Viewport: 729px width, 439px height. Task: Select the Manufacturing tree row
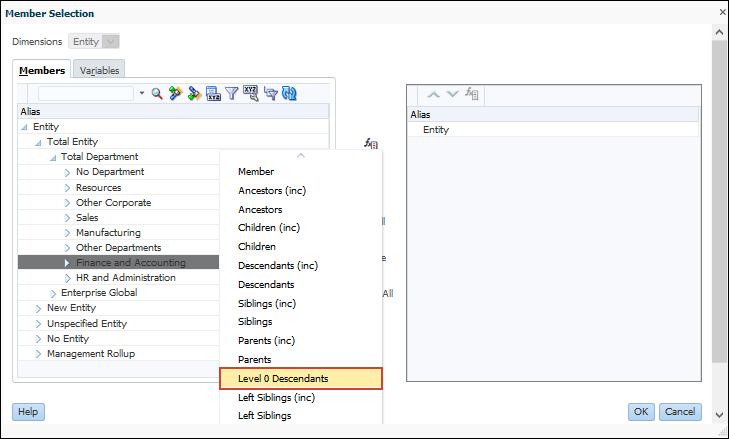[119, 233]
